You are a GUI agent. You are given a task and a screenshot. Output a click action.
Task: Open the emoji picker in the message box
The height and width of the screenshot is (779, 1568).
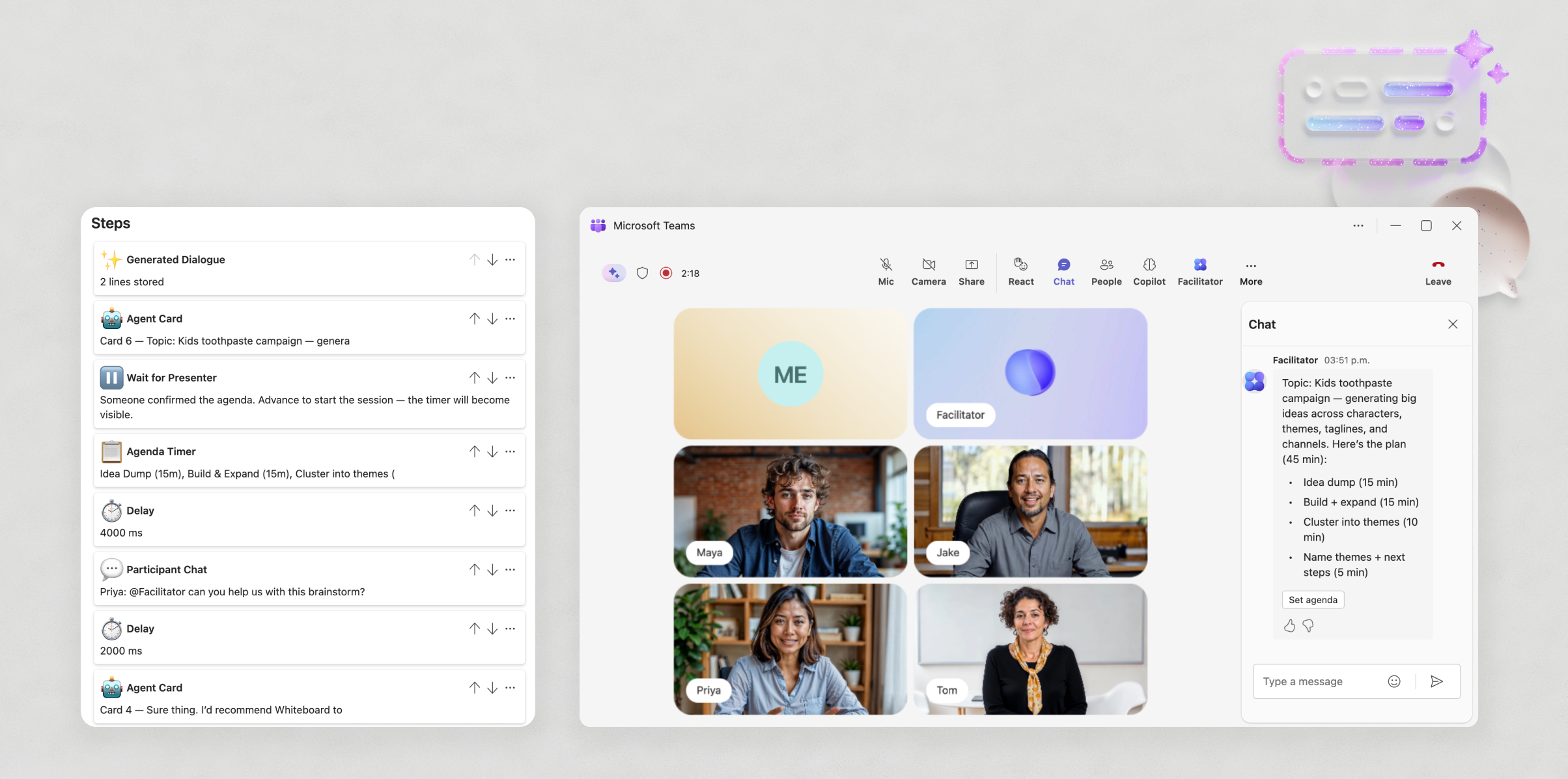point(1394,681)
